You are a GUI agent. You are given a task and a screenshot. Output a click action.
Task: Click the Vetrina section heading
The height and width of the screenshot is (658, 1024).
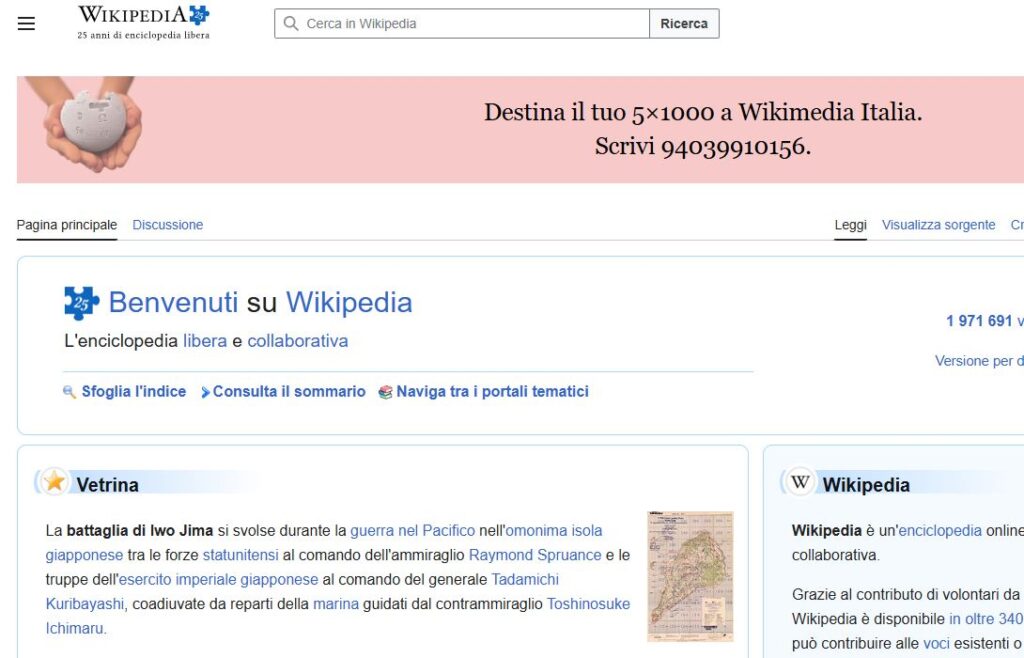click(107, 485)
